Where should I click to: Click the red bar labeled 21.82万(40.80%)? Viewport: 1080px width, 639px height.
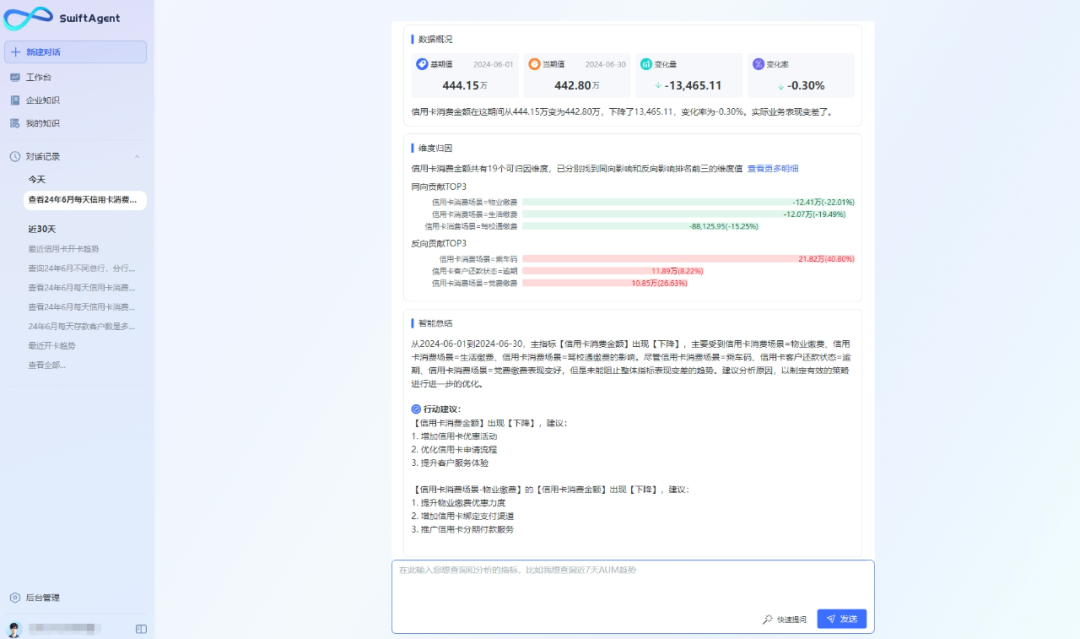point(688,259)
